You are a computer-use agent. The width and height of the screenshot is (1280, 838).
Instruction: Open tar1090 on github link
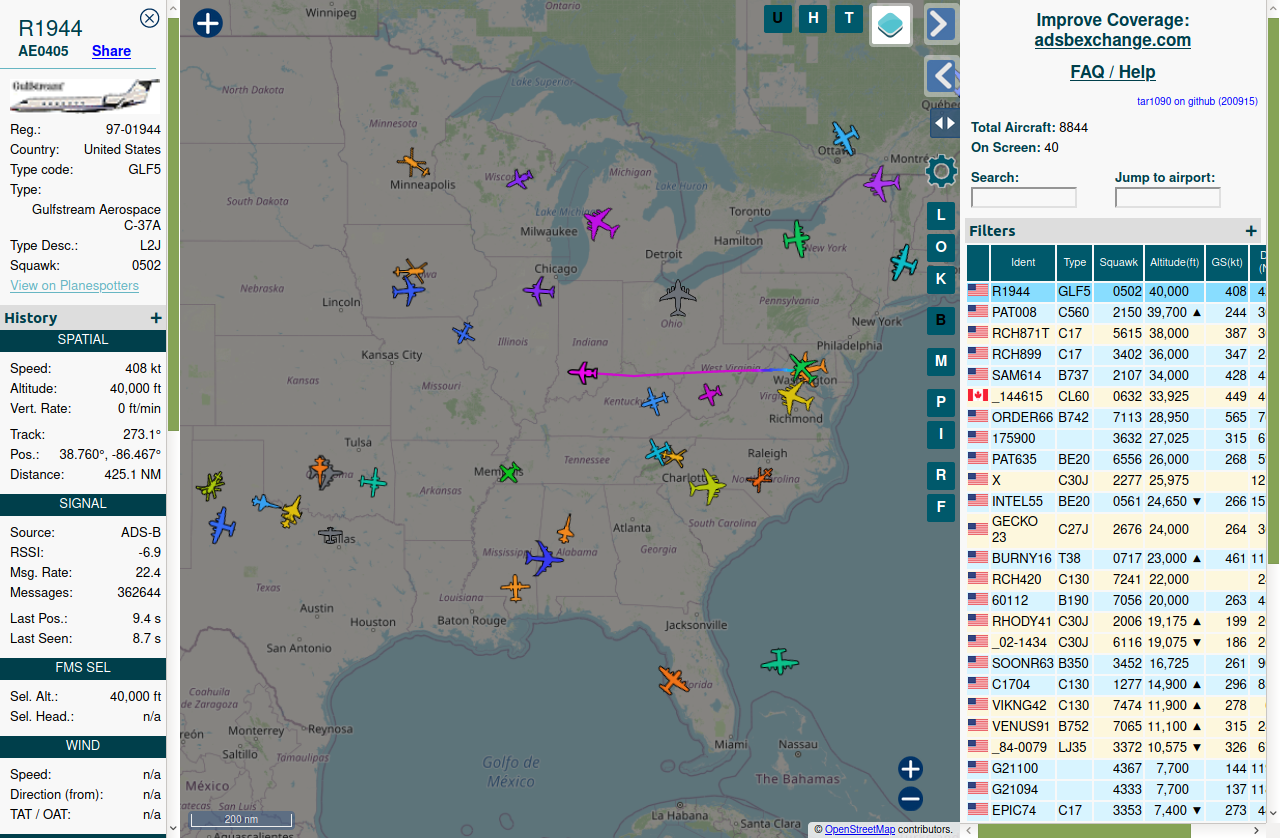coord(1197,101)
